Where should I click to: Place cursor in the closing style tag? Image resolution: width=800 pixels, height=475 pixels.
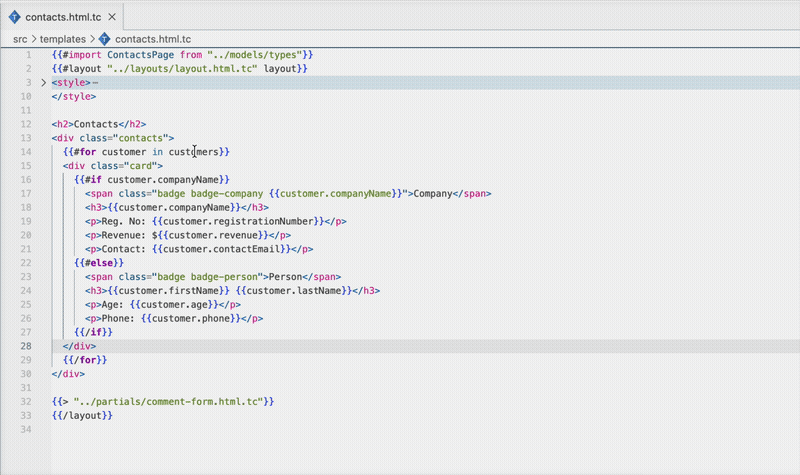tap(73, 96)
